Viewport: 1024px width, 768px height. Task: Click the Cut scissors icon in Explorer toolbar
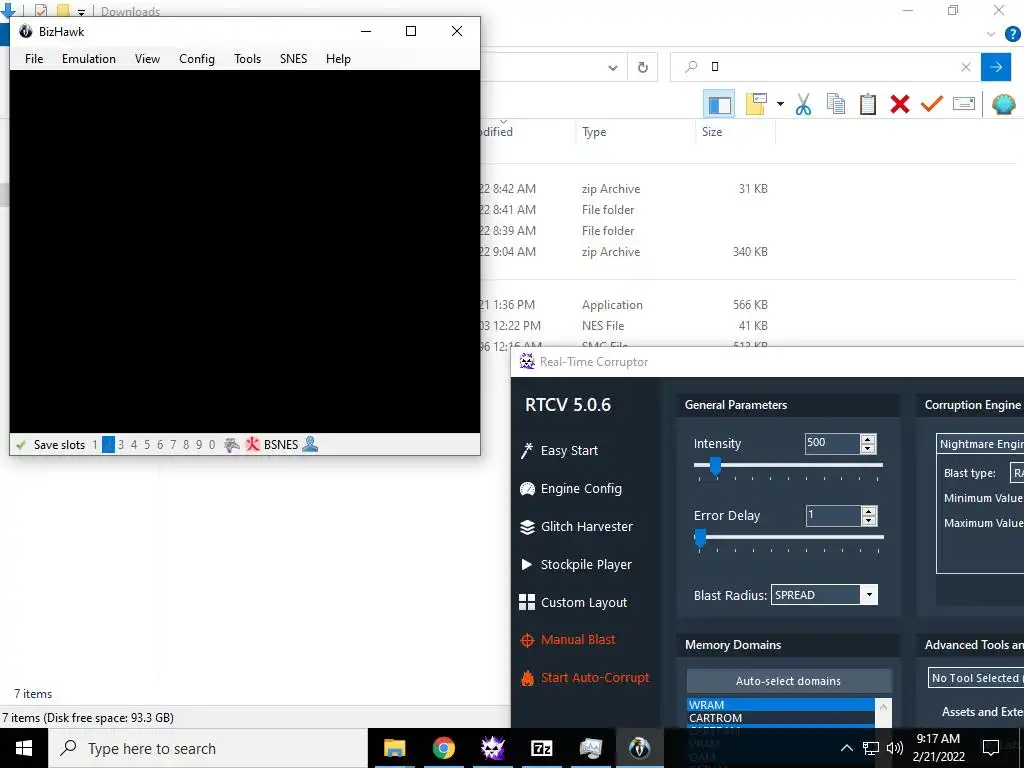(803, 104)
